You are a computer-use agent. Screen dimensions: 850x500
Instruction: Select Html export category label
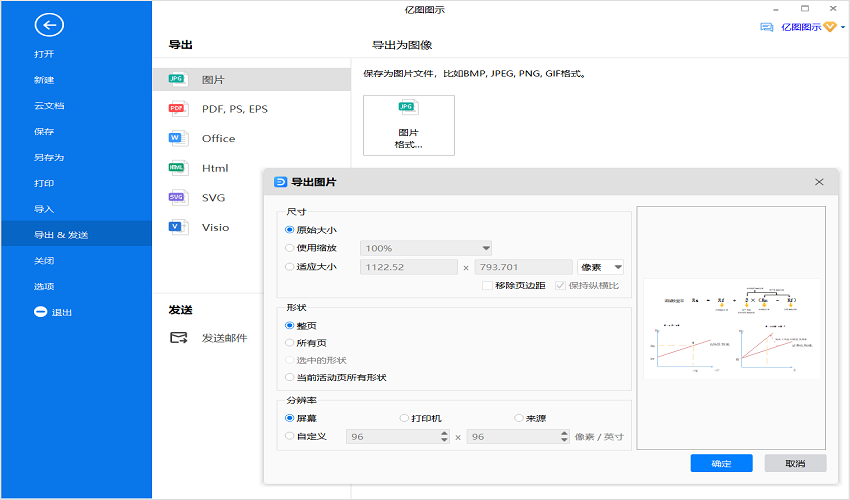pos(215,168)
